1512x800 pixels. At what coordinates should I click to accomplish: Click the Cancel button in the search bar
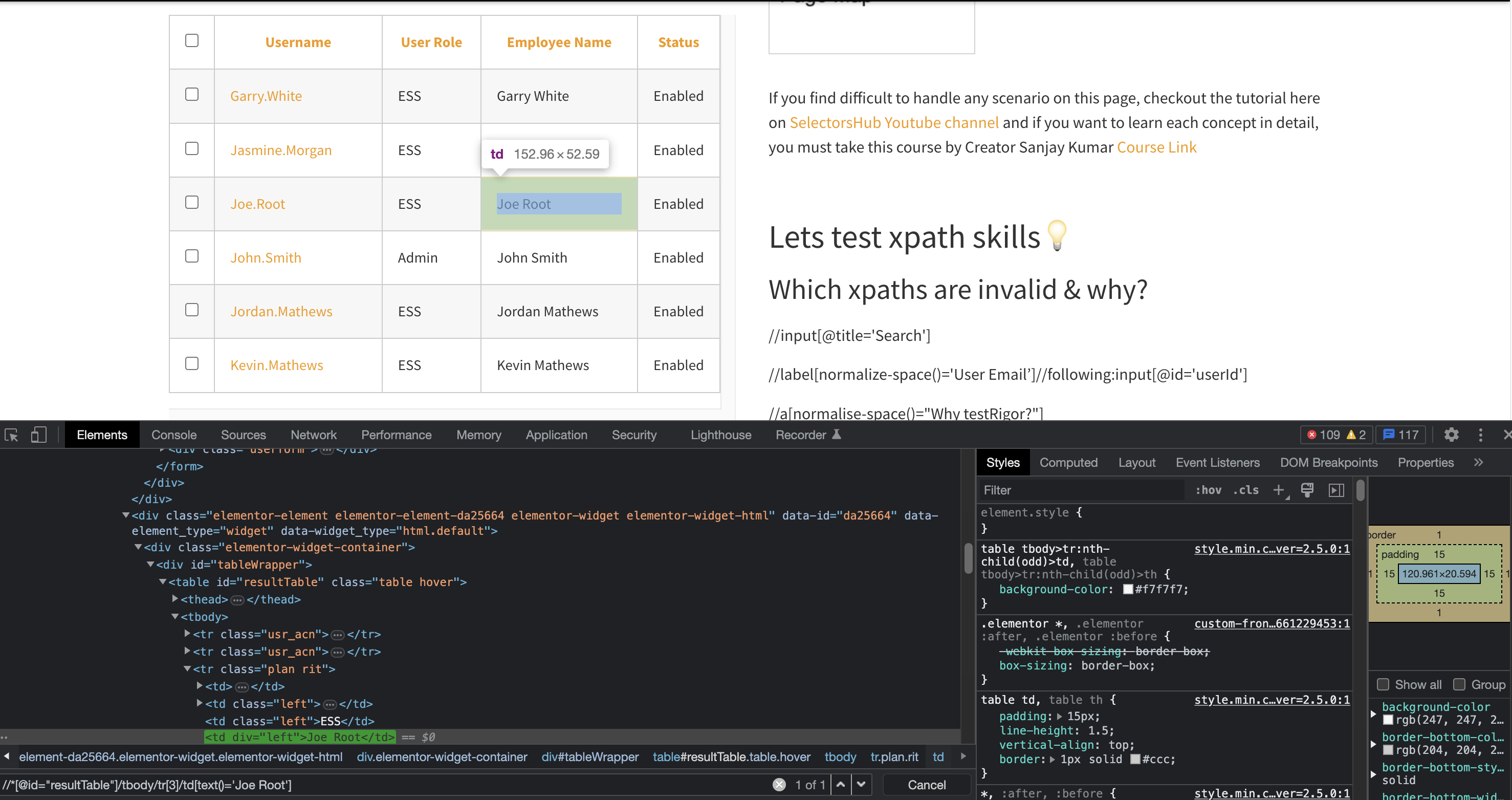[926, 785]
